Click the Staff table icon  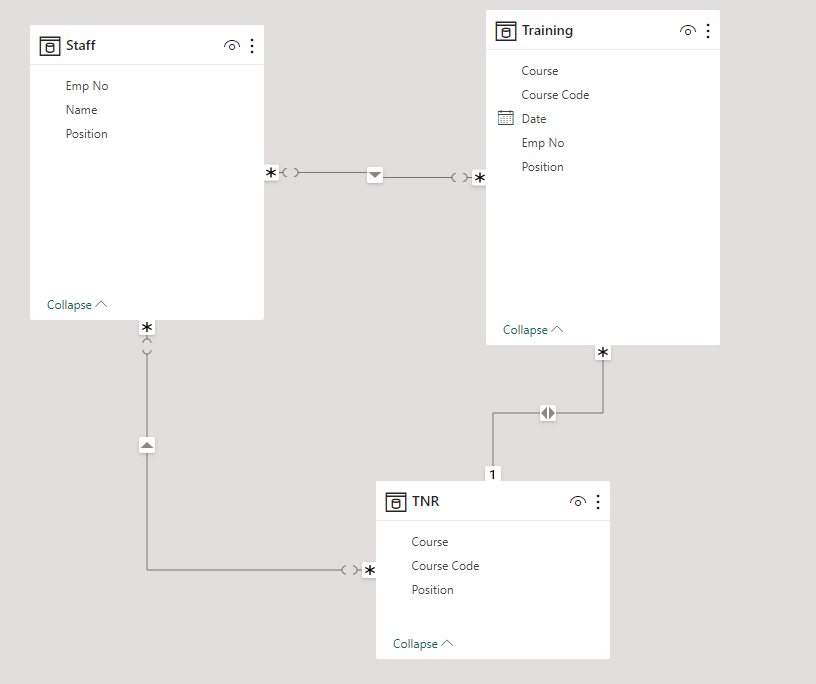point(49,46)
